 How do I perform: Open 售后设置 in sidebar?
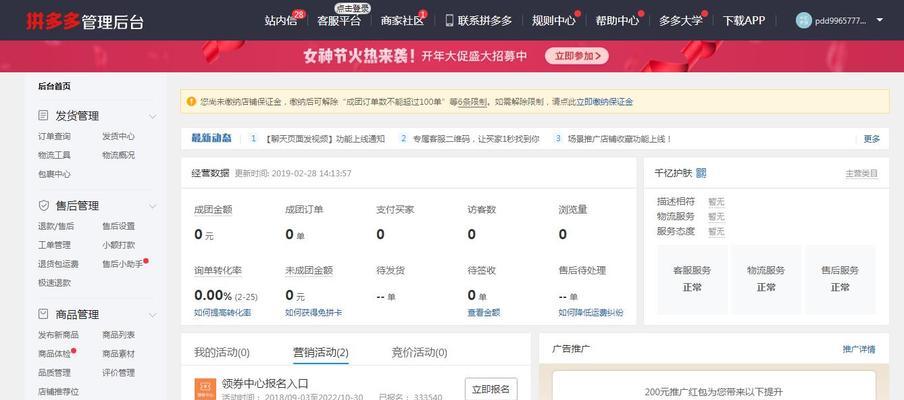[119, 227]
